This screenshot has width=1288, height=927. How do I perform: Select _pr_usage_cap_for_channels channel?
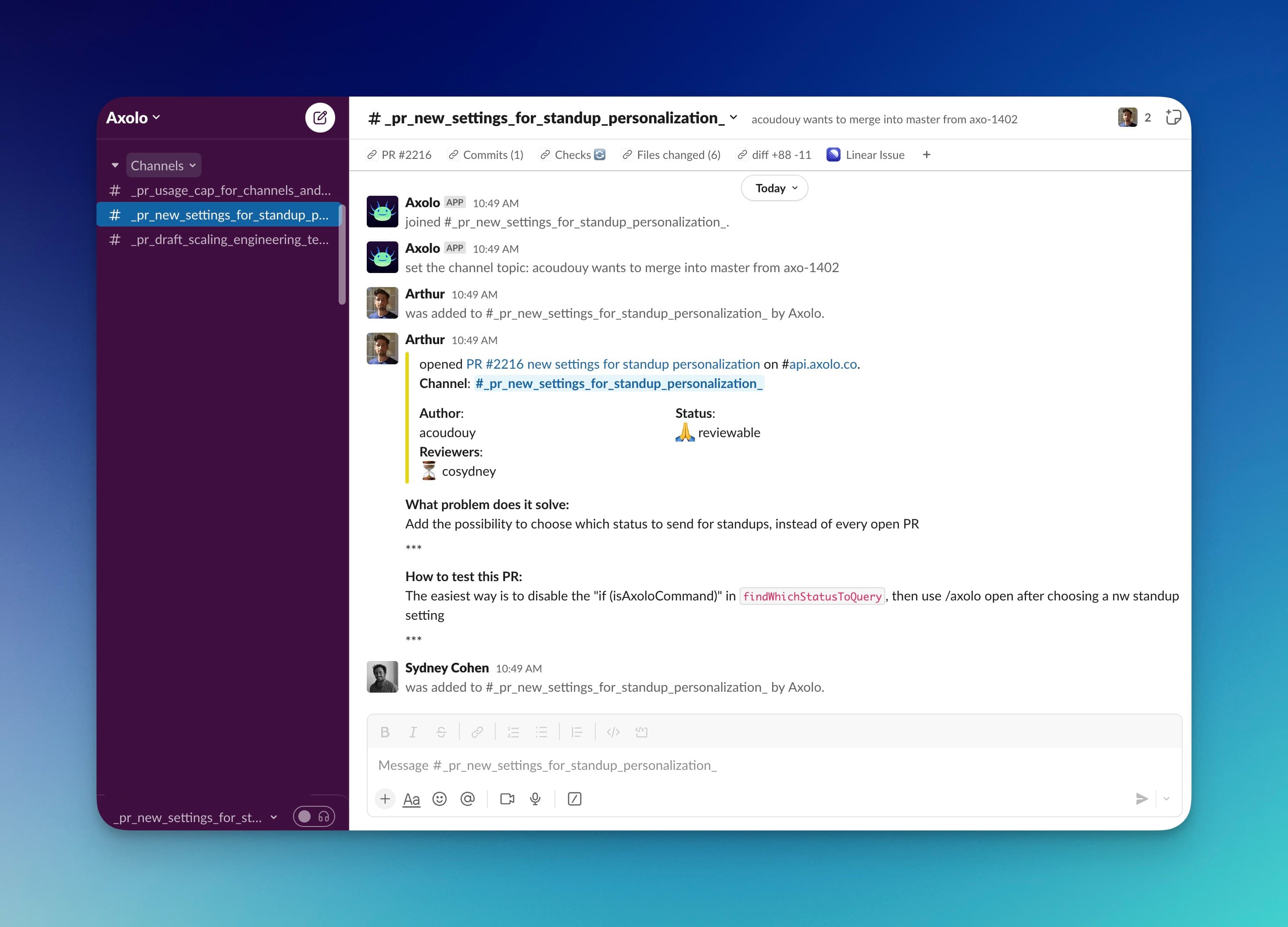tap(220, 190)
